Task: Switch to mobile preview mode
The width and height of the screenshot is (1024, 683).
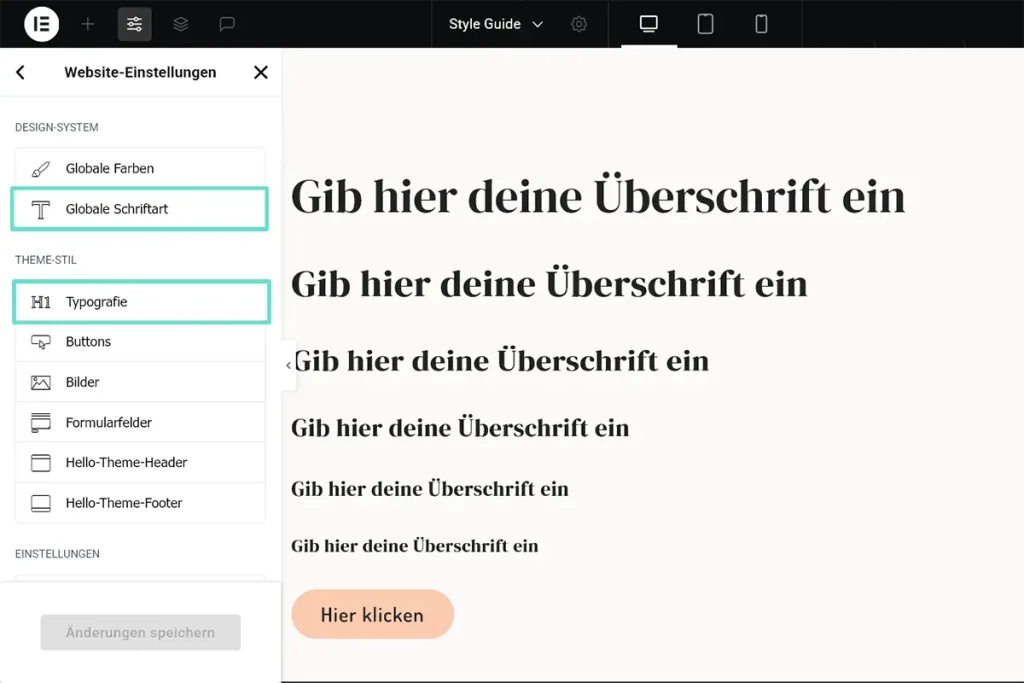Action: pyautogui.click(x=762, y=23)
